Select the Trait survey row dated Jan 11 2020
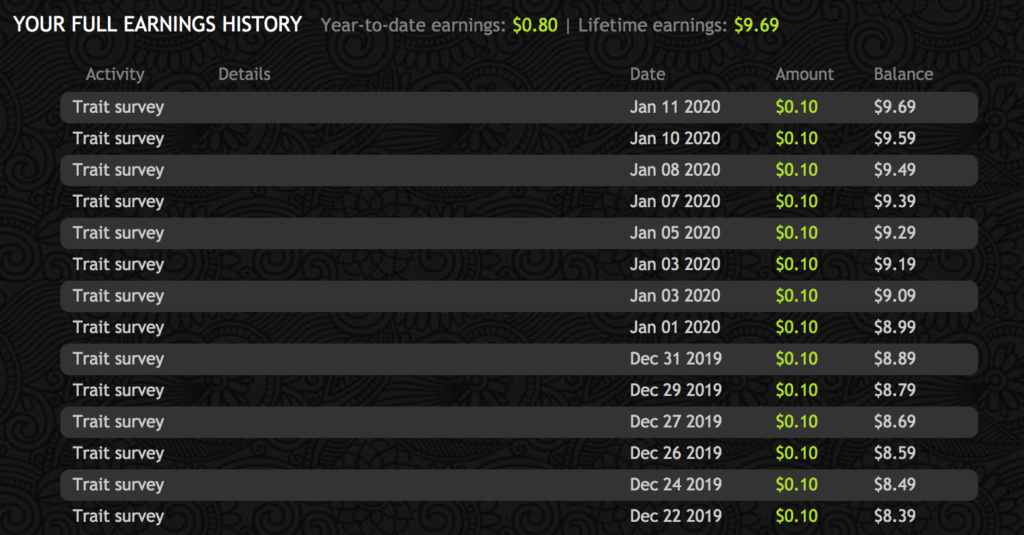The image size is (1024, 535). click(519, 107)
